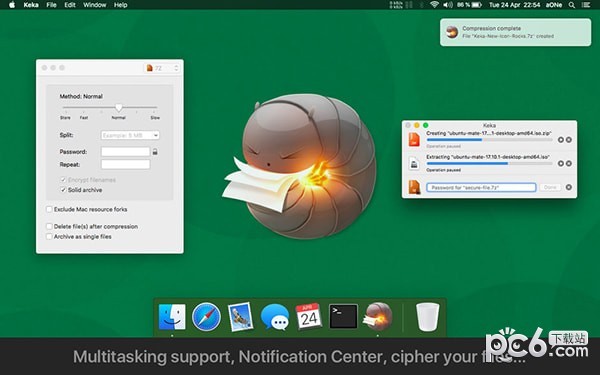
Task: Open the 7Z format selector dropdown
Action: 162,68
